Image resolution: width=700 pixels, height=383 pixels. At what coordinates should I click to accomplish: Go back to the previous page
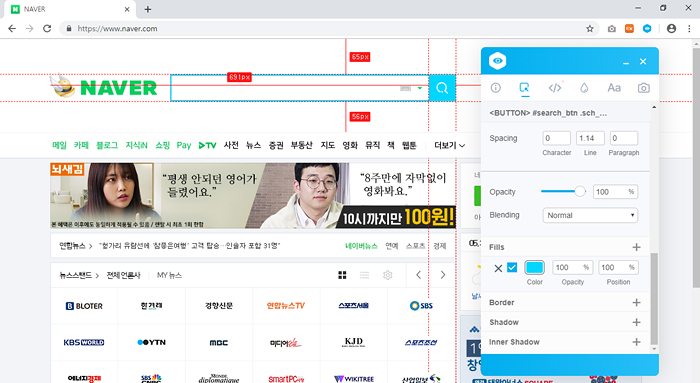pyautogui.click(x=12, y=29)
